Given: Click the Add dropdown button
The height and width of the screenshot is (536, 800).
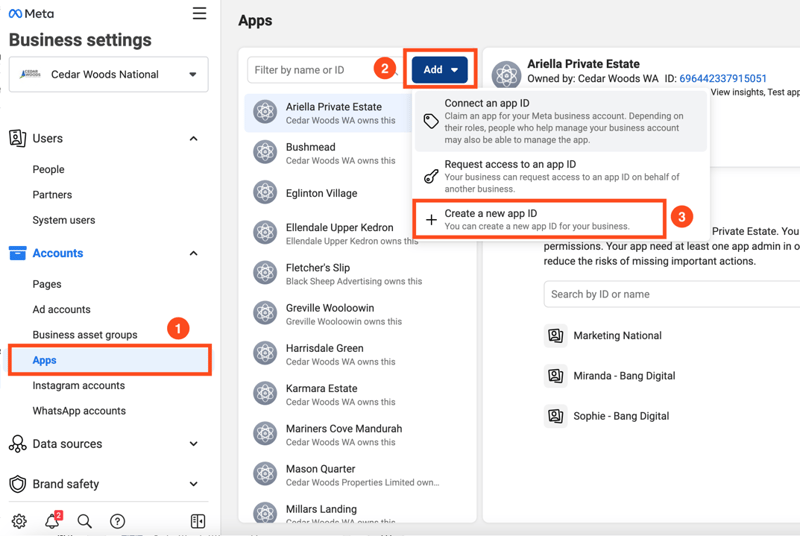Looking at the screenshot, I should 440,70.
